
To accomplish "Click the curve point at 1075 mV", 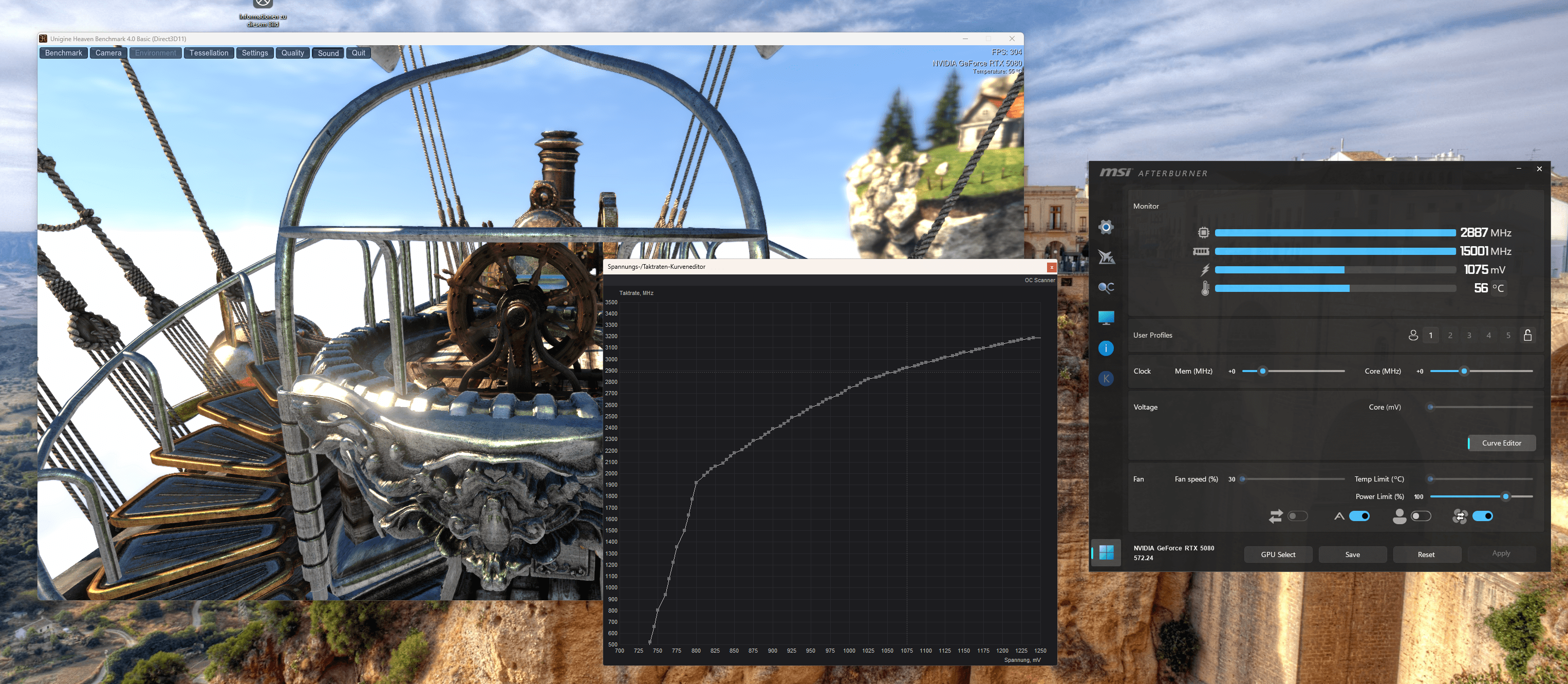I will pyautogui.click(x=906, y=367).
